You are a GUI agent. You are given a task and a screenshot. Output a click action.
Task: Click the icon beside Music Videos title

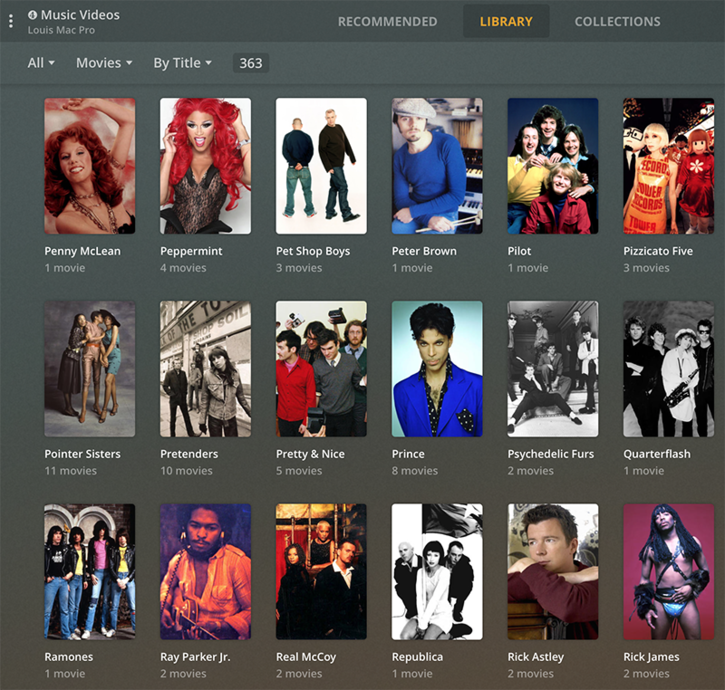pos(32,15)
